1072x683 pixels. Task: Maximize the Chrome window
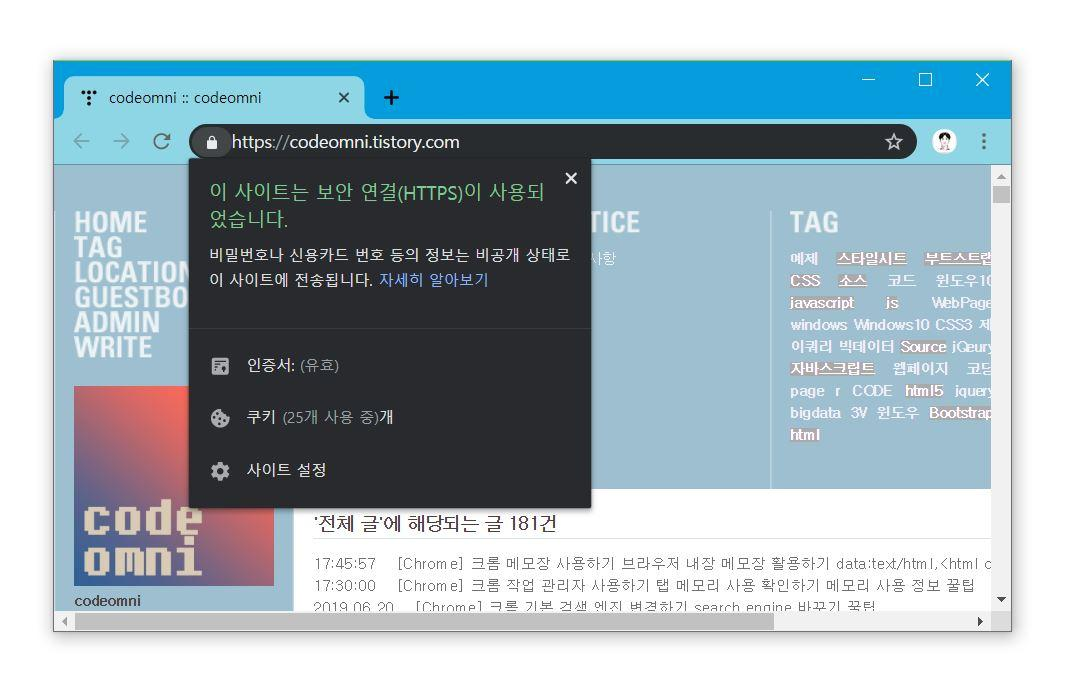pyautogui.click(x=925, y=80)
